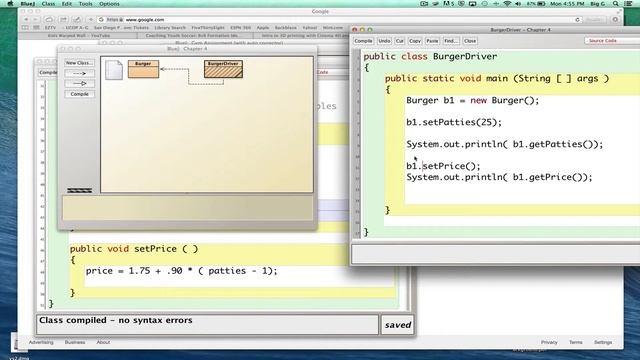Open the BlueJ application menu

point(27,4)
